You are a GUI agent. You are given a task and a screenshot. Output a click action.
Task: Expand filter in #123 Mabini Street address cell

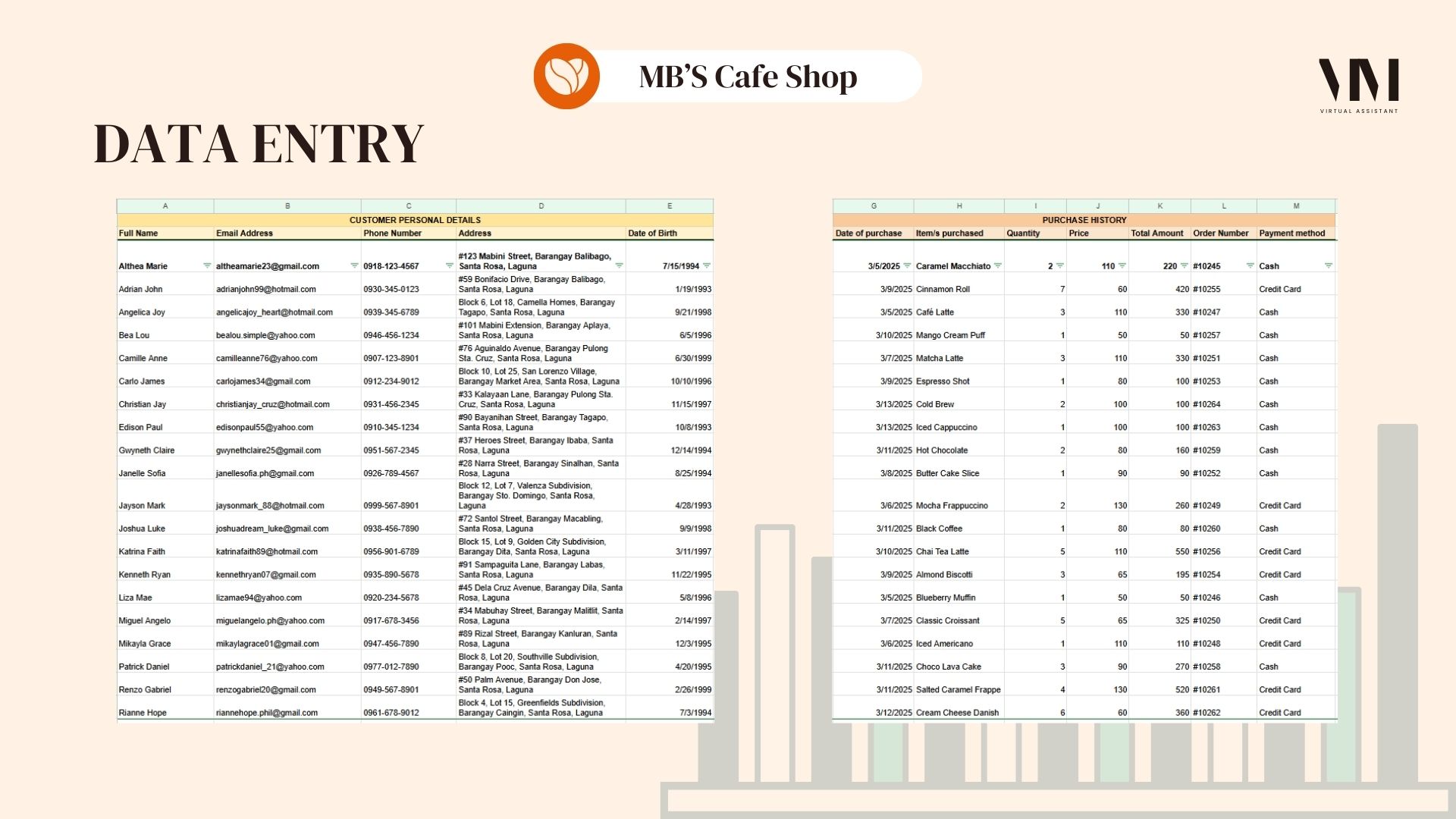coord(619,266)
